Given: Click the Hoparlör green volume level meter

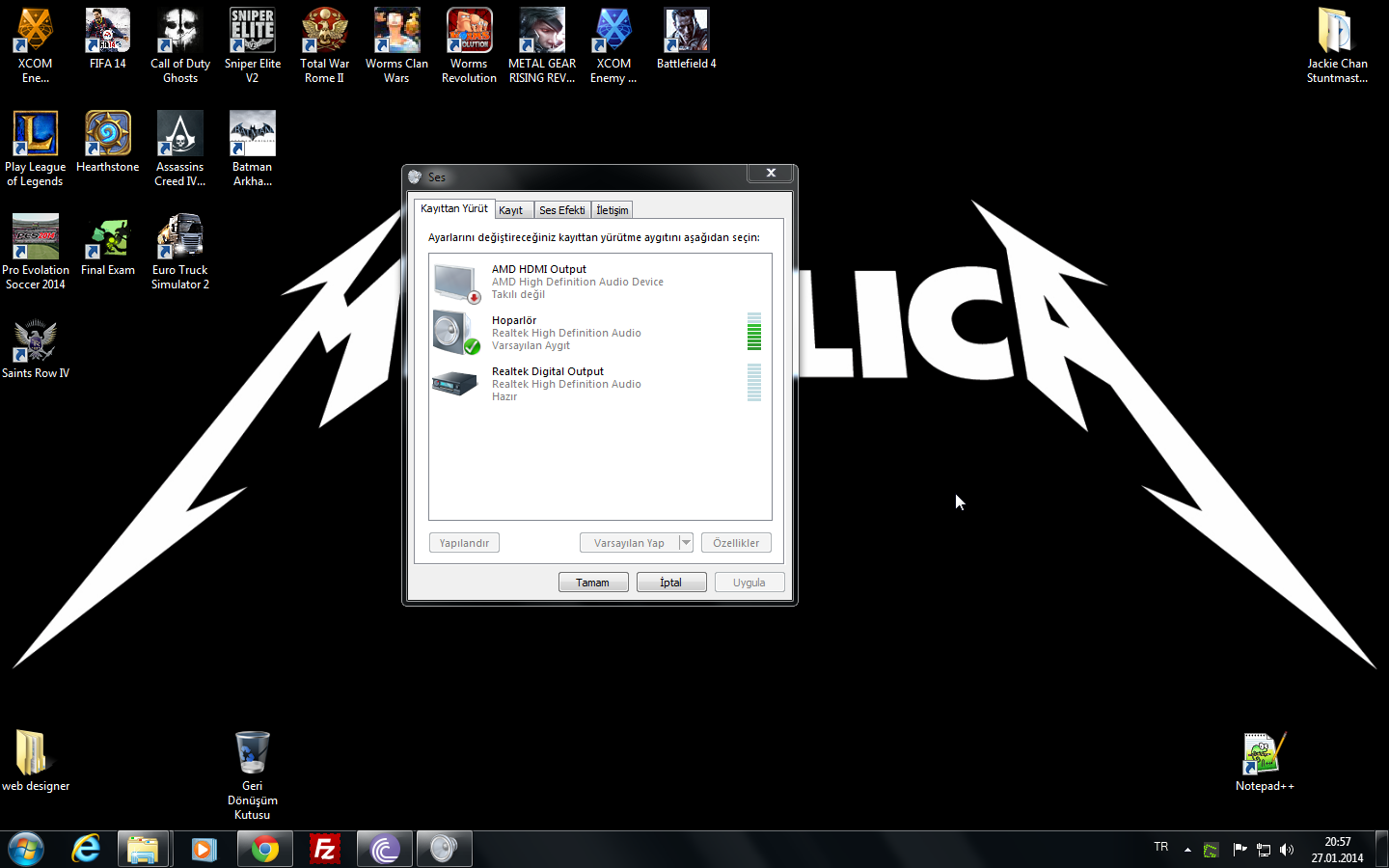Looking at the screenshot, I should [754, 331].
